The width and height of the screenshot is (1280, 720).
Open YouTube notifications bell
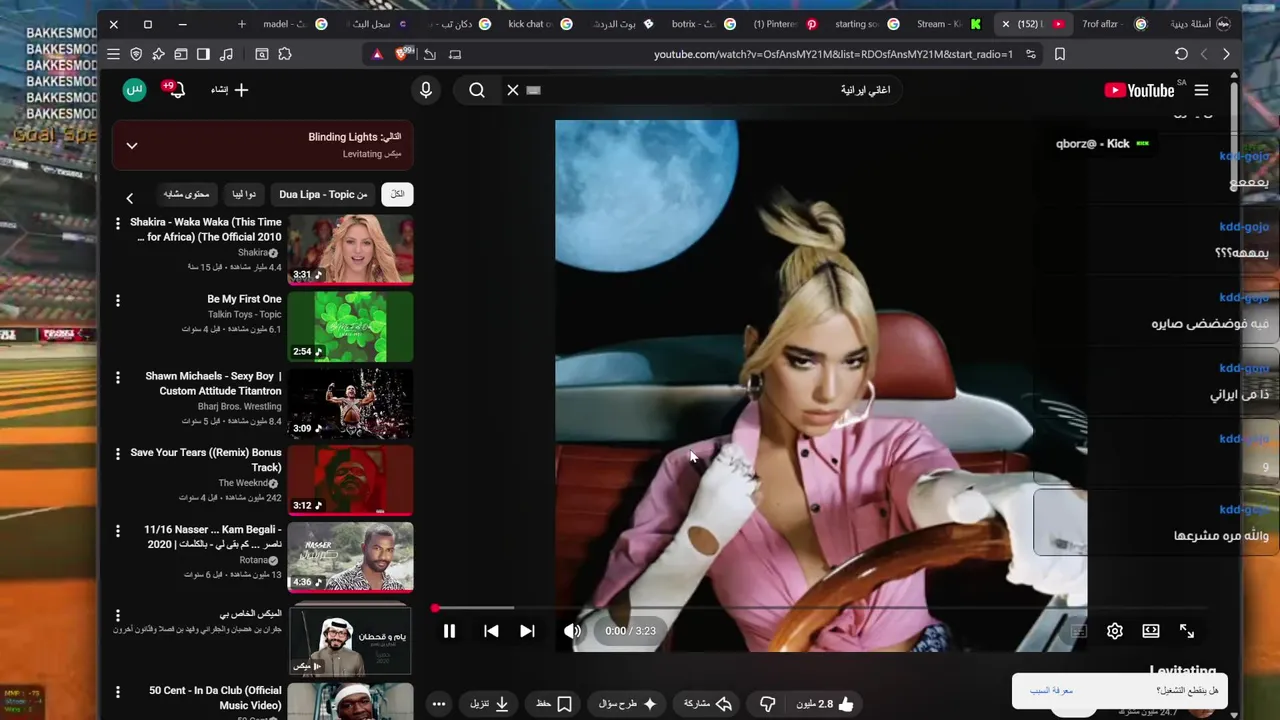coord(176,90)
